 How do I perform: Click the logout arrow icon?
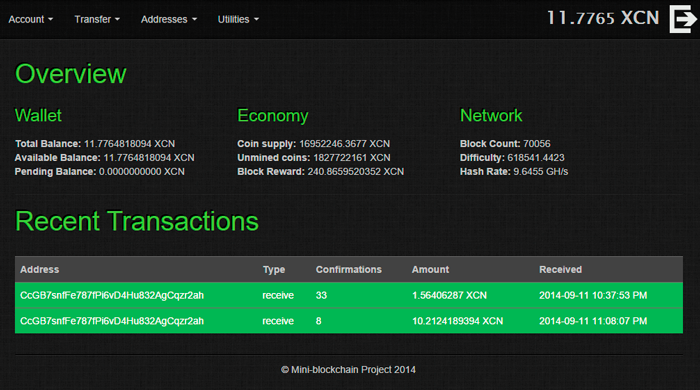tap(683, 19)
